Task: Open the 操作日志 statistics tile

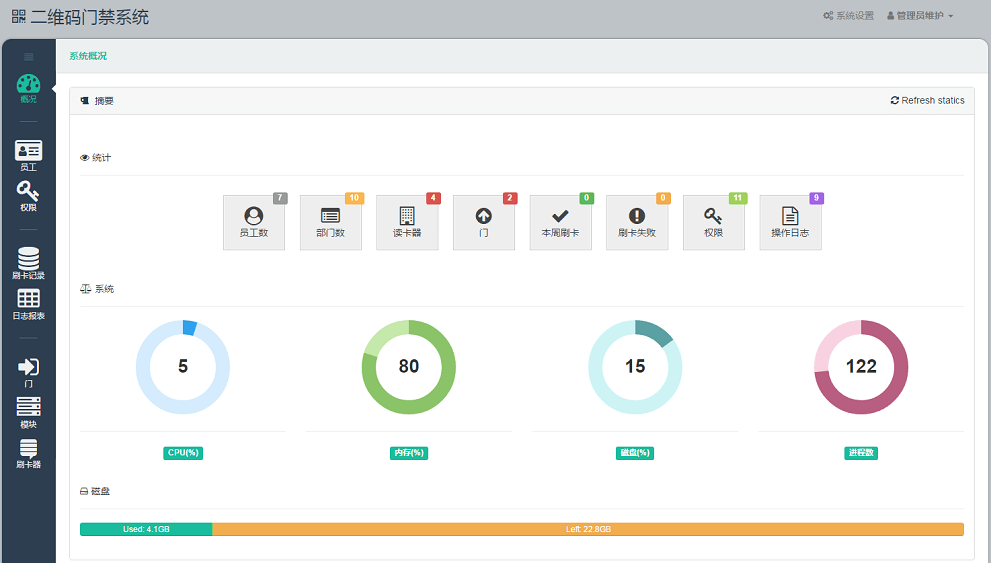Action: pos(790,222)
